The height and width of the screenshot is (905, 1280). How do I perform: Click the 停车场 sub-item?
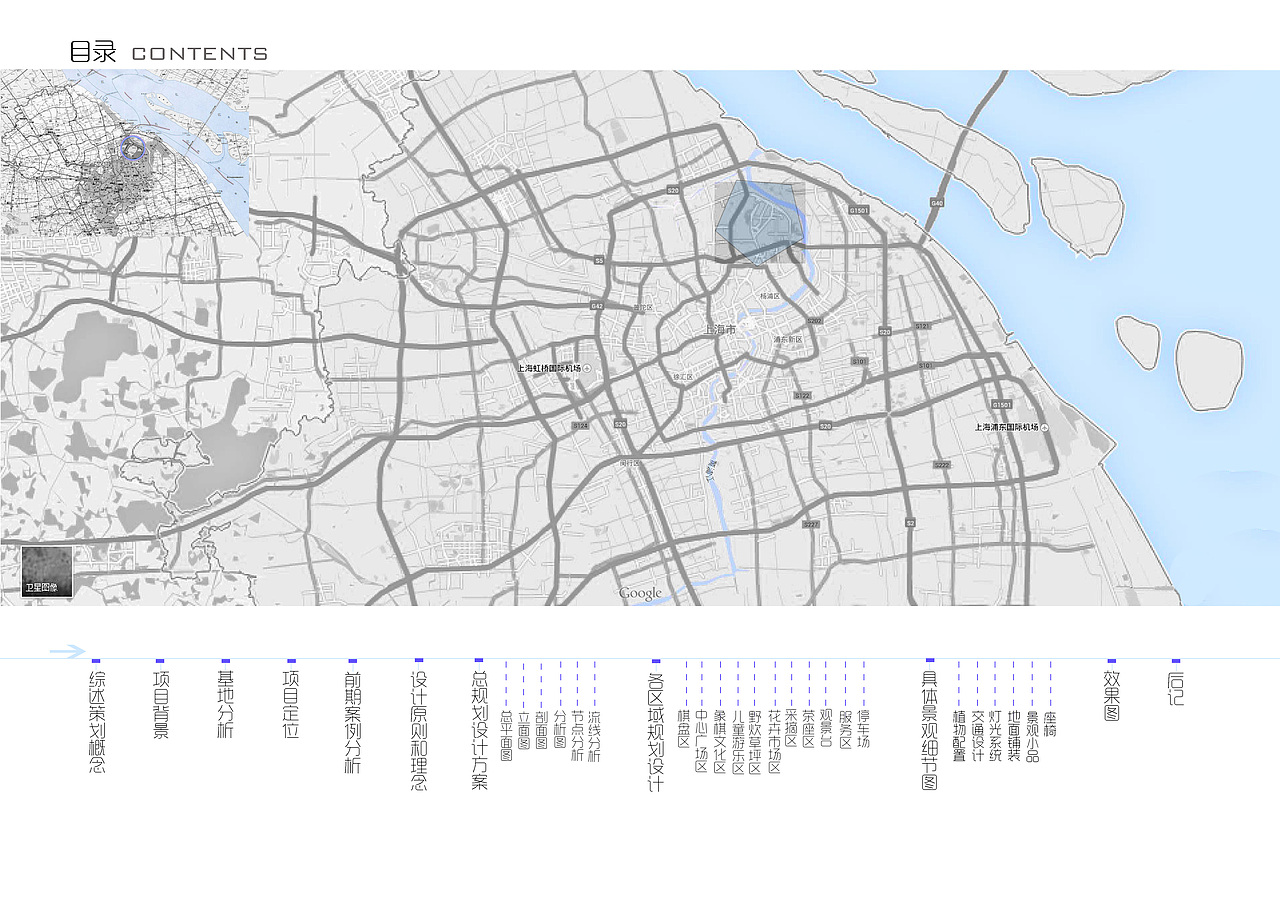click(863, 730)
